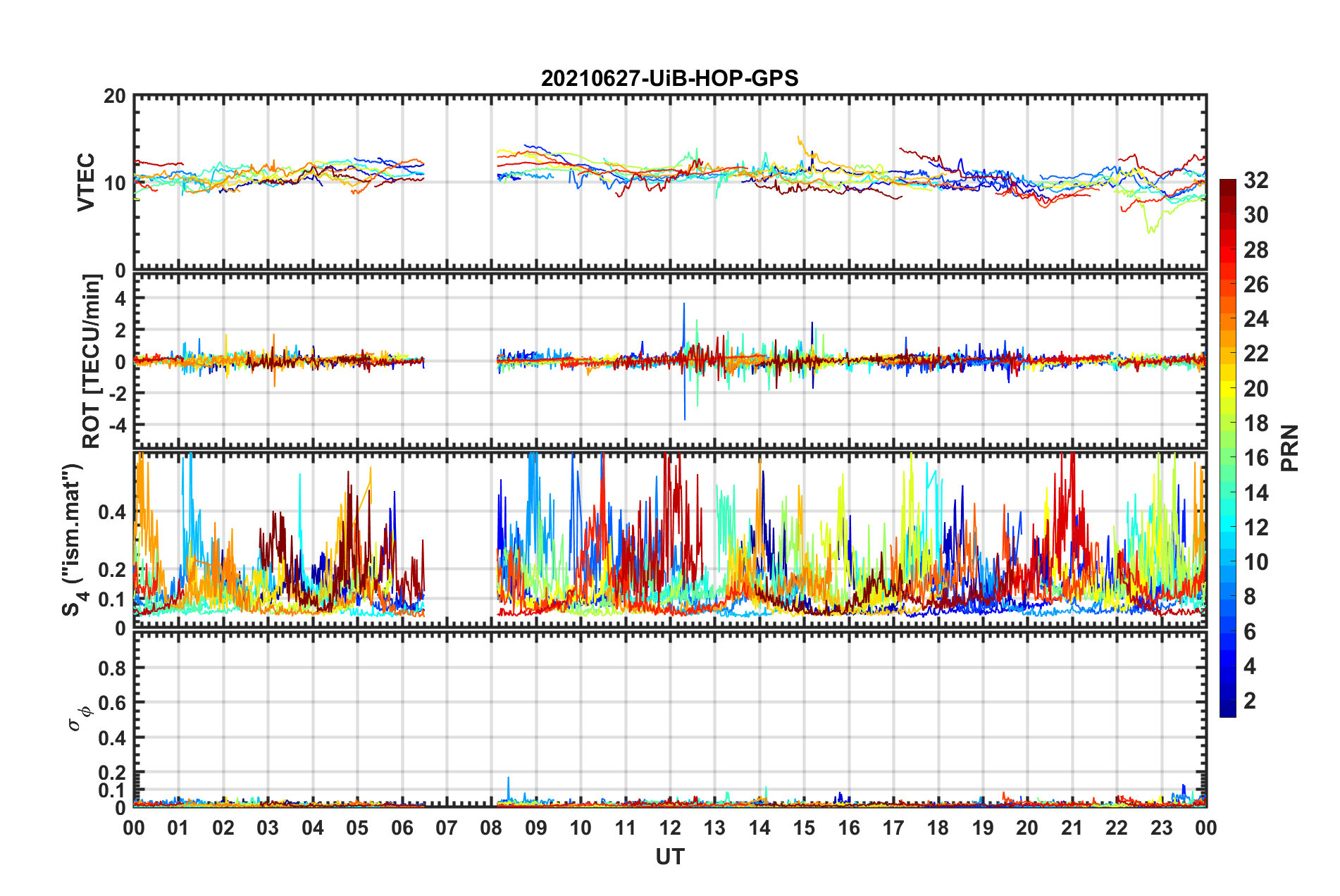Click the "2" tick on ROT y-axis
1340x896 pixels.
[120, 330]
